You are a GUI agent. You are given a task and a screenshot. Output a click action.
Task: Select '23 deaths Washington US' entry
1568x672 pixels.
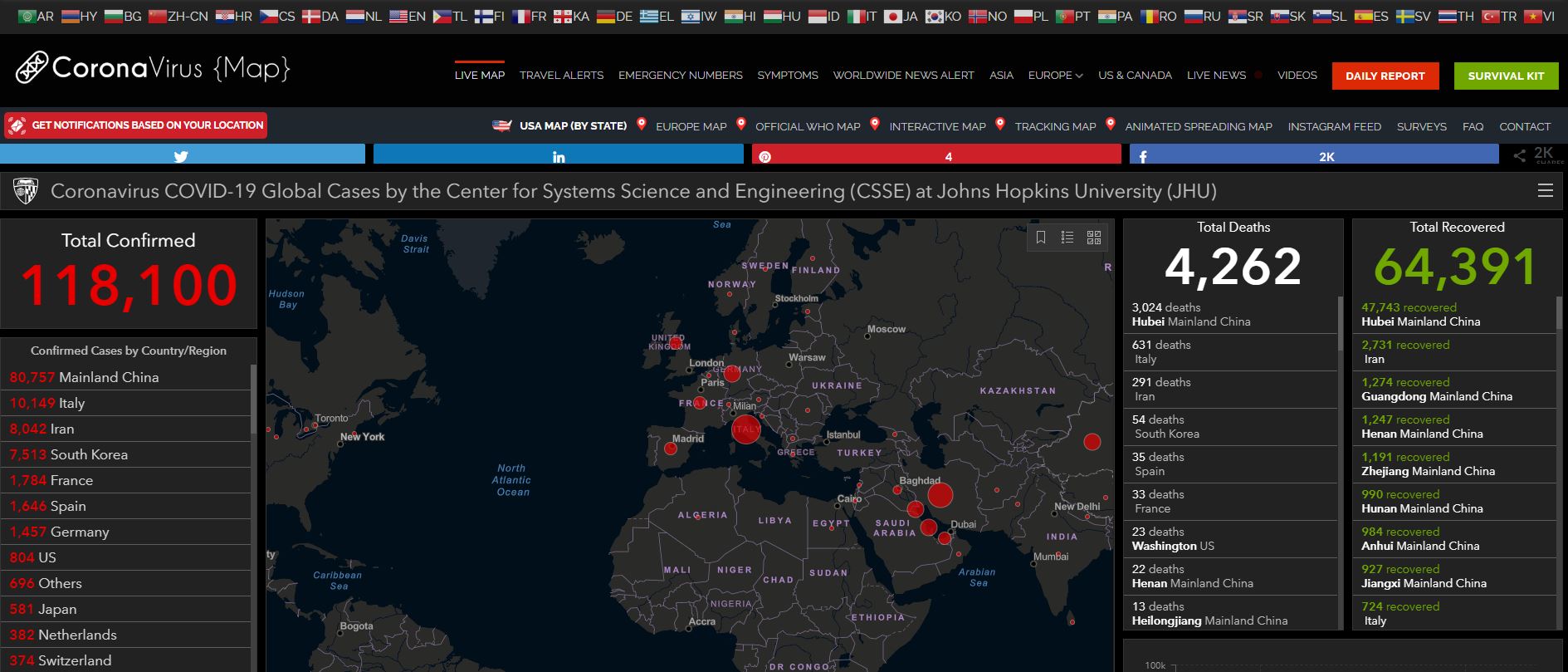(1231, 539)
